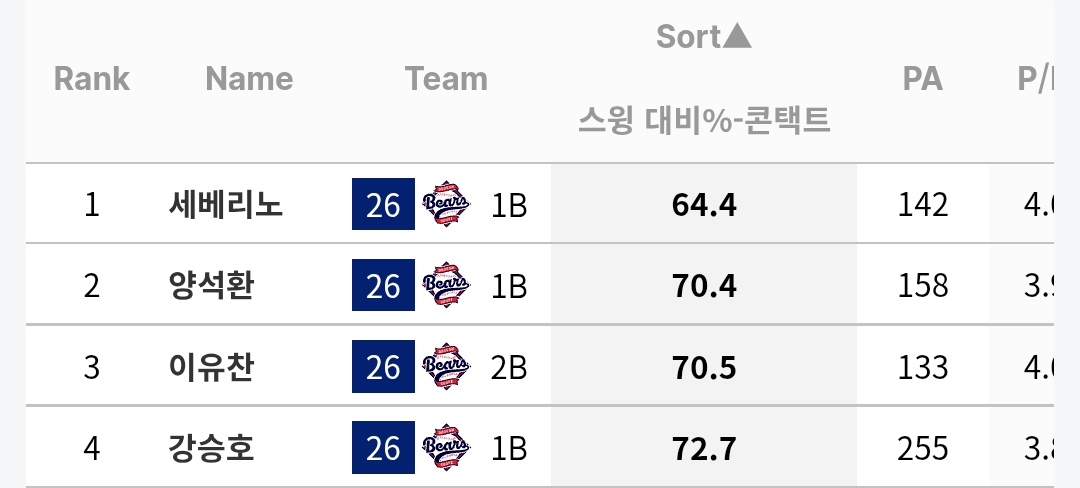Click the 64.4 contact value cell
Screen dimensions: 1080x488
click(704, 204)
